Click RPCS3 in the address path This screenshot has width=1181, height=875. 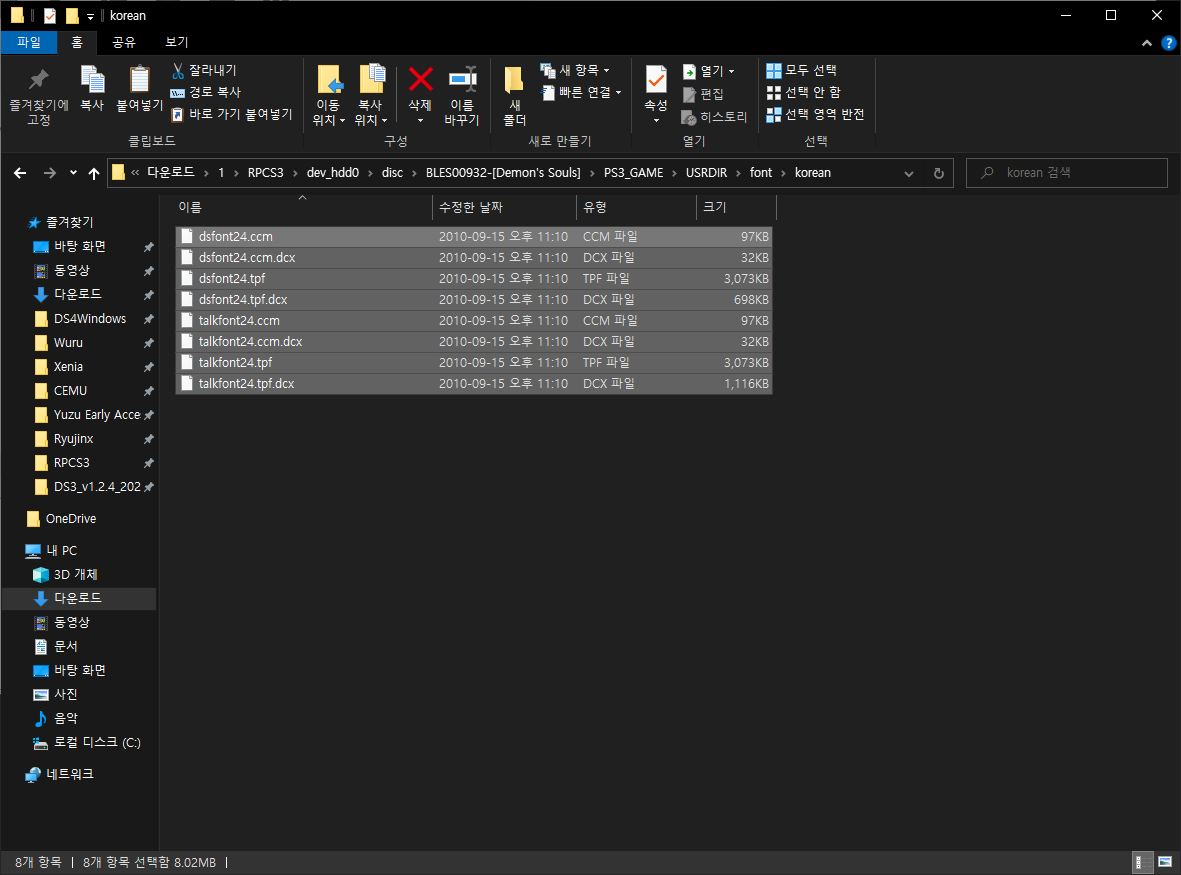[266, 172]
